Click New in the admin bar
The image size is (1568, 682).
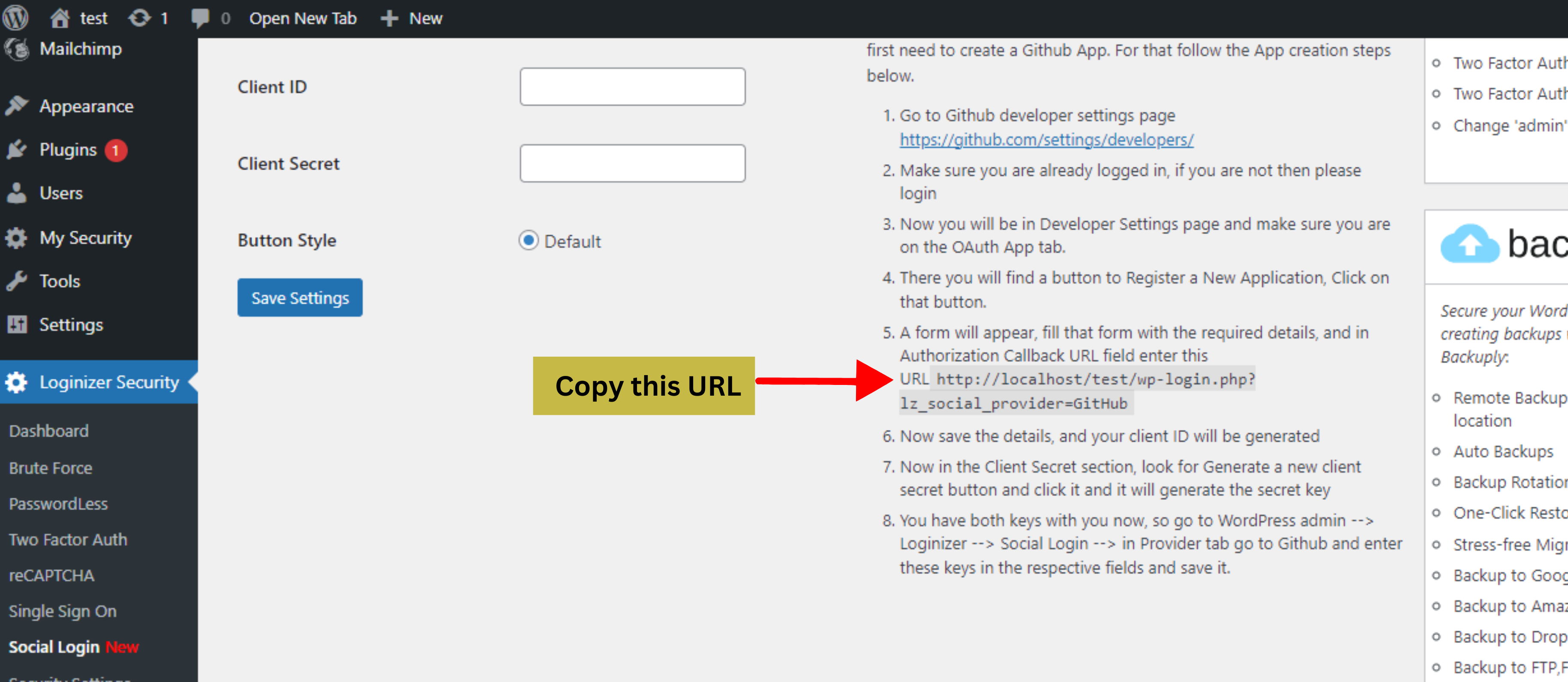(426, 18)
